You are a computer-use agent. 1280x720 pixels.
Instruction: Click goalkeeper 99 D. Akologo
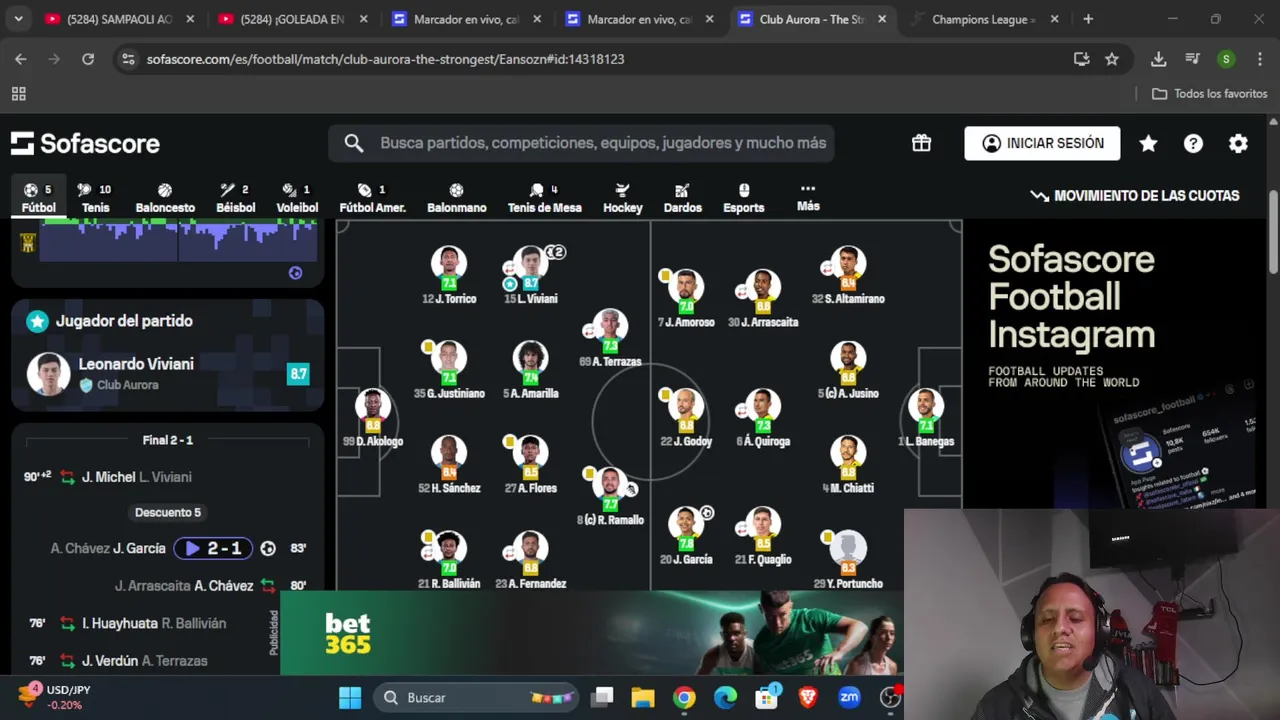pos(372,418)
